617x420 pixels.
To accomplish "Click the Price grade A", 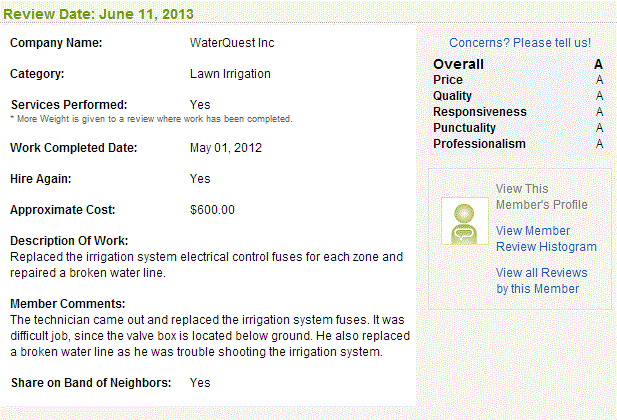I will (599, 80).
